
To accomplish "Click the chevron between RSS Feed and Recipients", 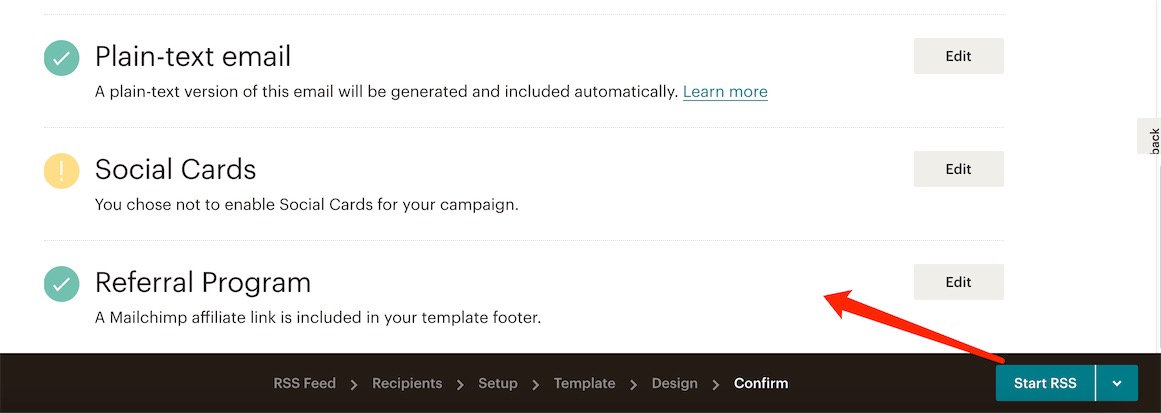I will (354, 384).
